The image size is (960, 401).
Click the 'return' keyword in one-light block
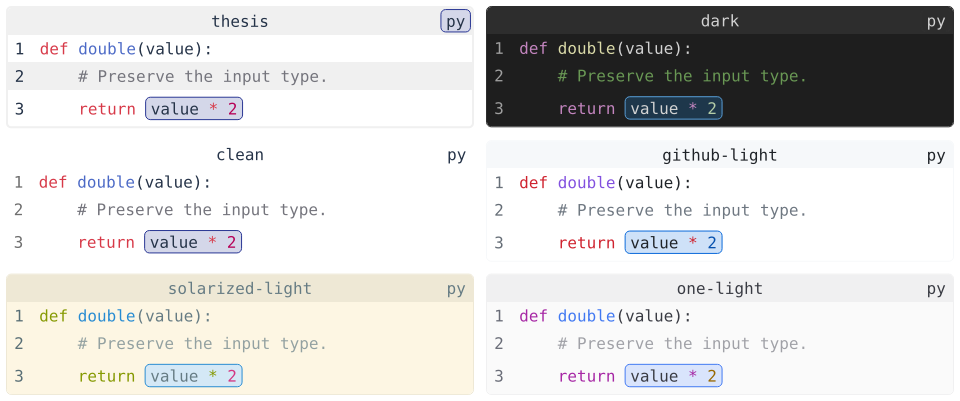pos(587,376)
